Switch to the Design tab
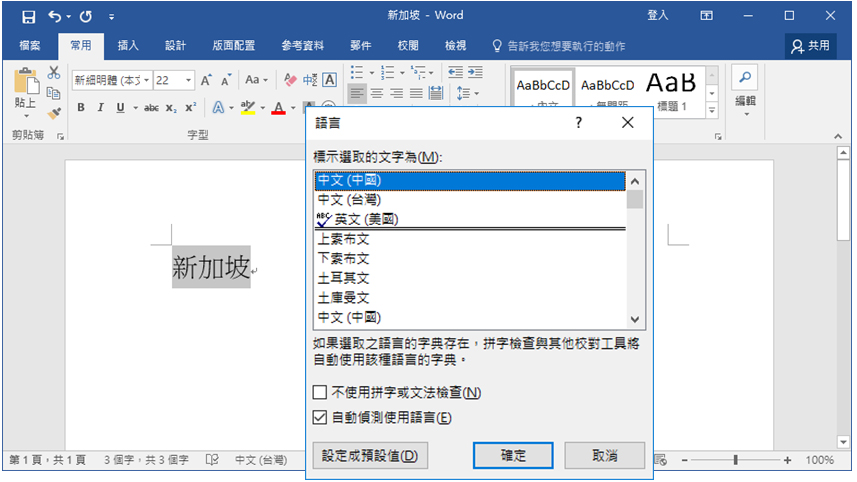Viewport: 857px width, 482px height. 175,45
